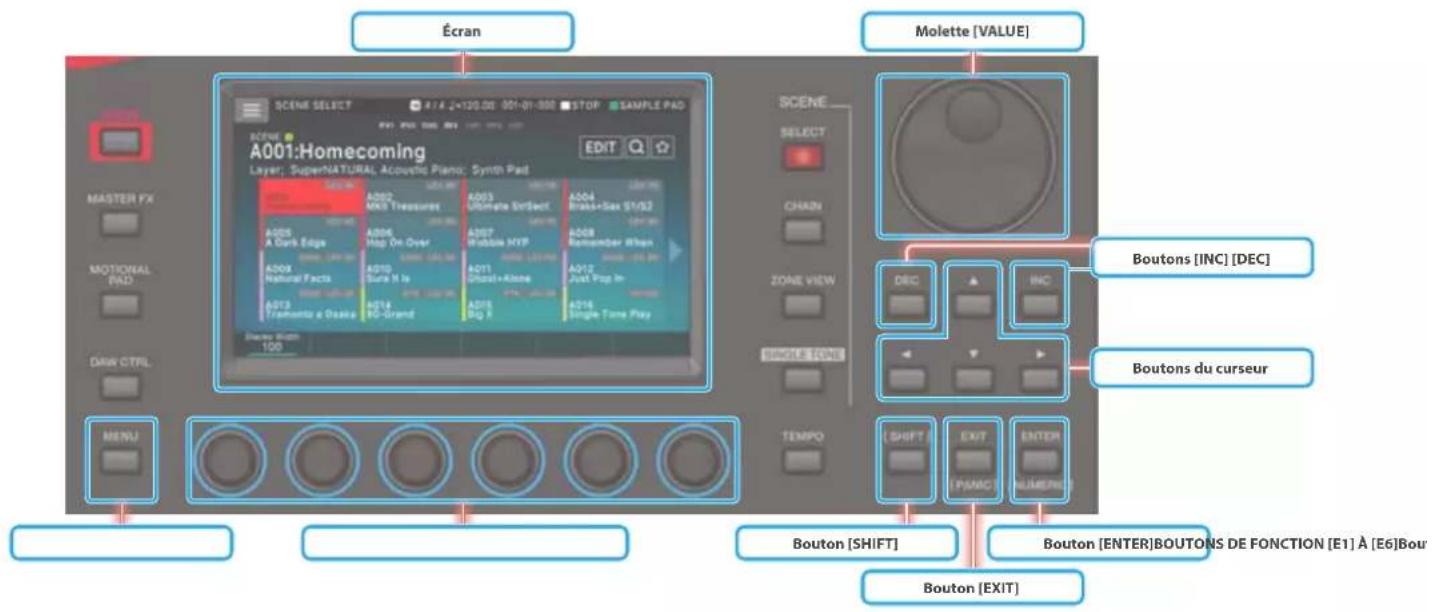Click the TEMPO button
Viewport: 1435px width, 612px height.
(803, 460)
